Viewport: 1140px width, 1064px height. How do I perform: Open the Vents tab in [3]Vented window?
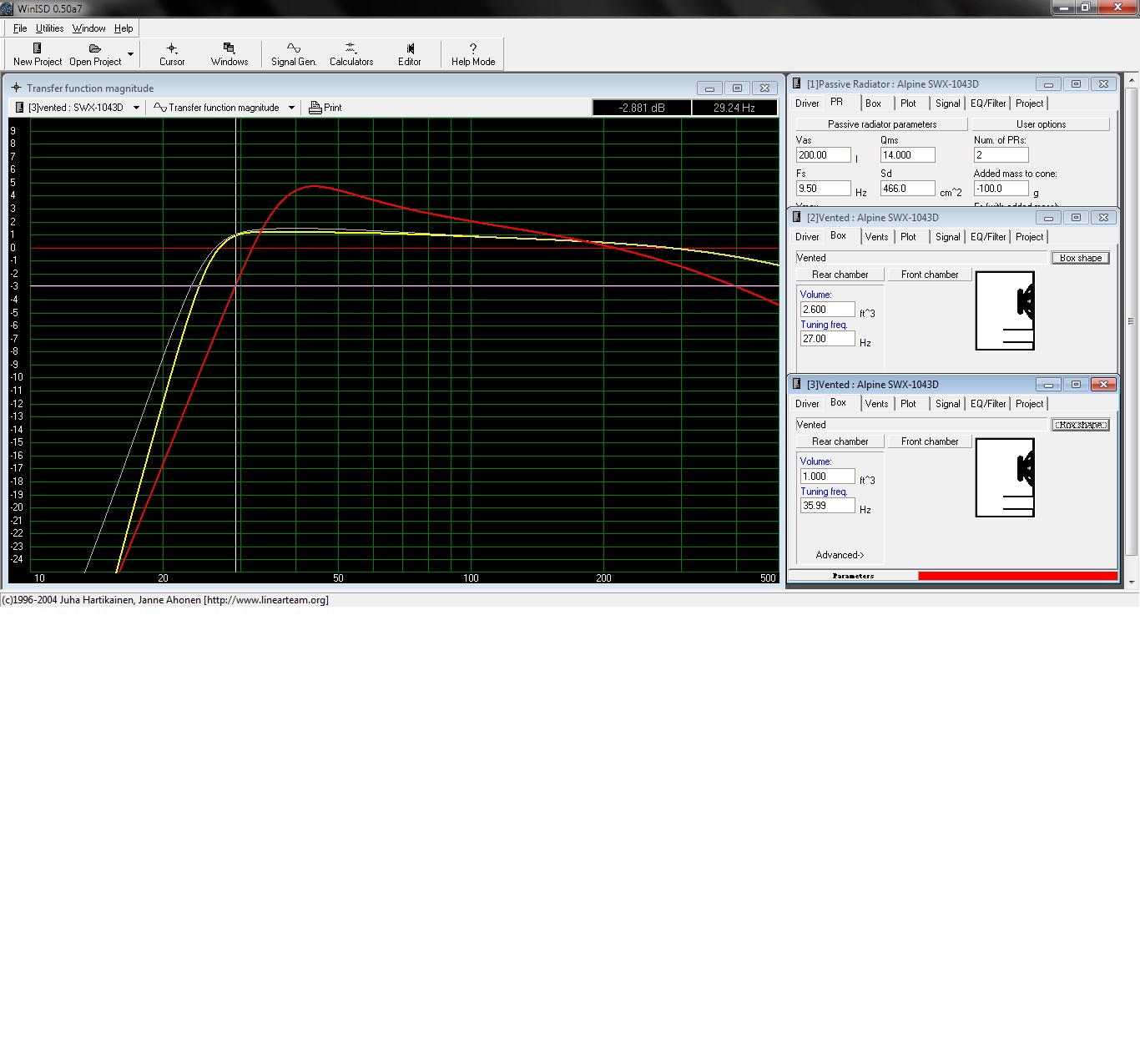(x=876, y=404)
